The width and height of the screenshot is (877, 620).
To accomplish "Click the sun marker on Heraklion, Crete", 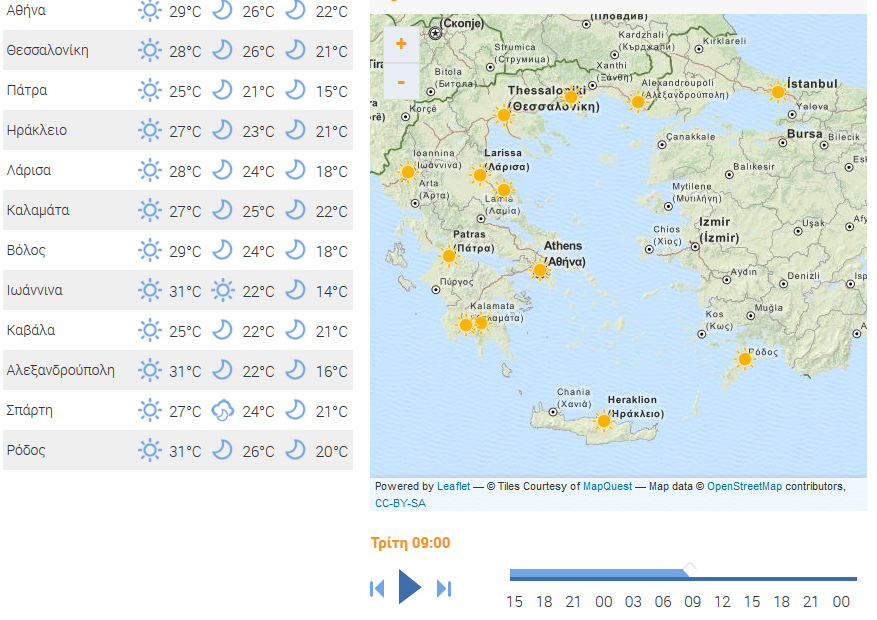I will coord(603,421).
